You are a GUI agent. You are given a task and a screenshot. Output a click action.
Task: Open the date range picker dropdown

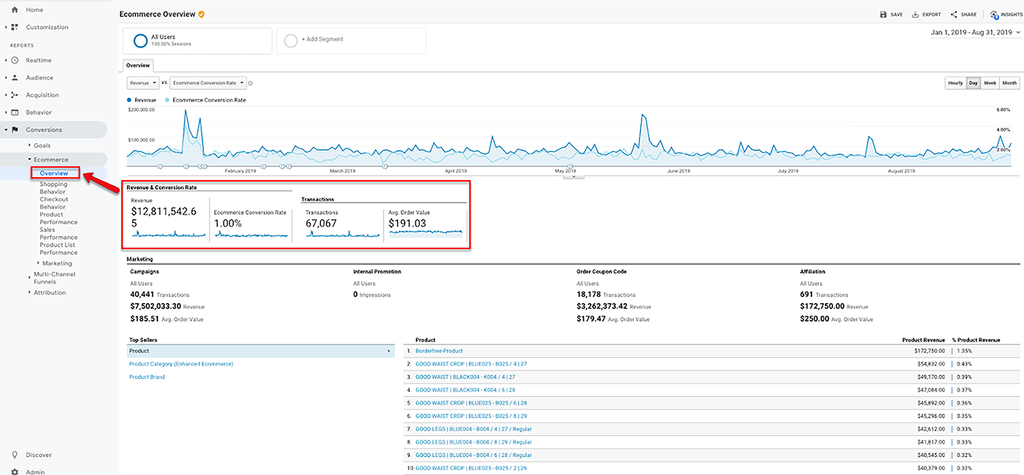975,33
